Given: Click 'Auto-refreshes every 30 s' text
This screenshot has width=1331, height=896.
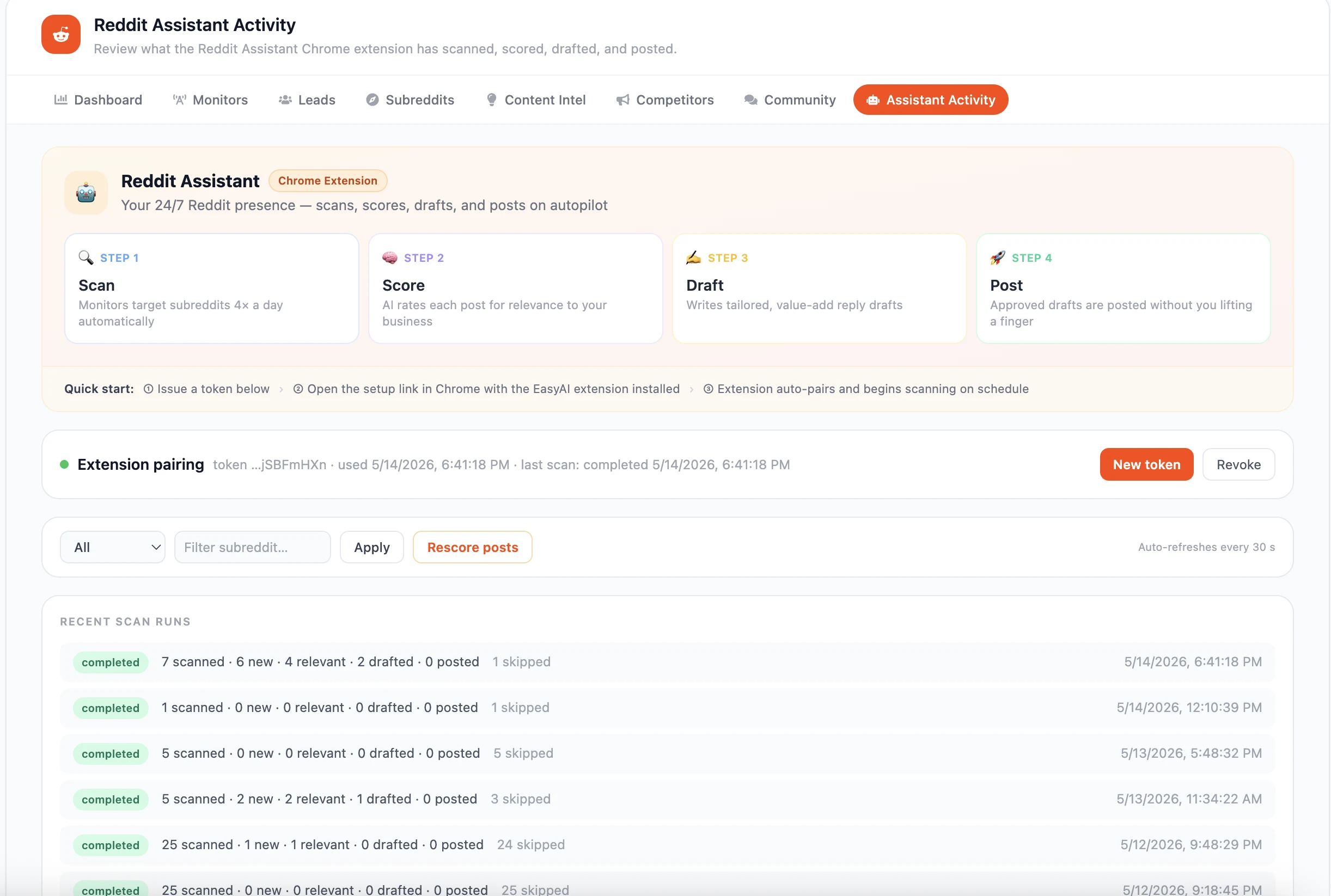Looking at the screenshot, I should 1206,547.
